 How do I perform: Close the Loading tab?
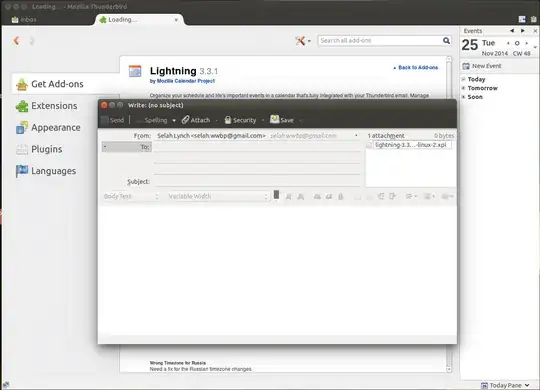pos(176,20)
